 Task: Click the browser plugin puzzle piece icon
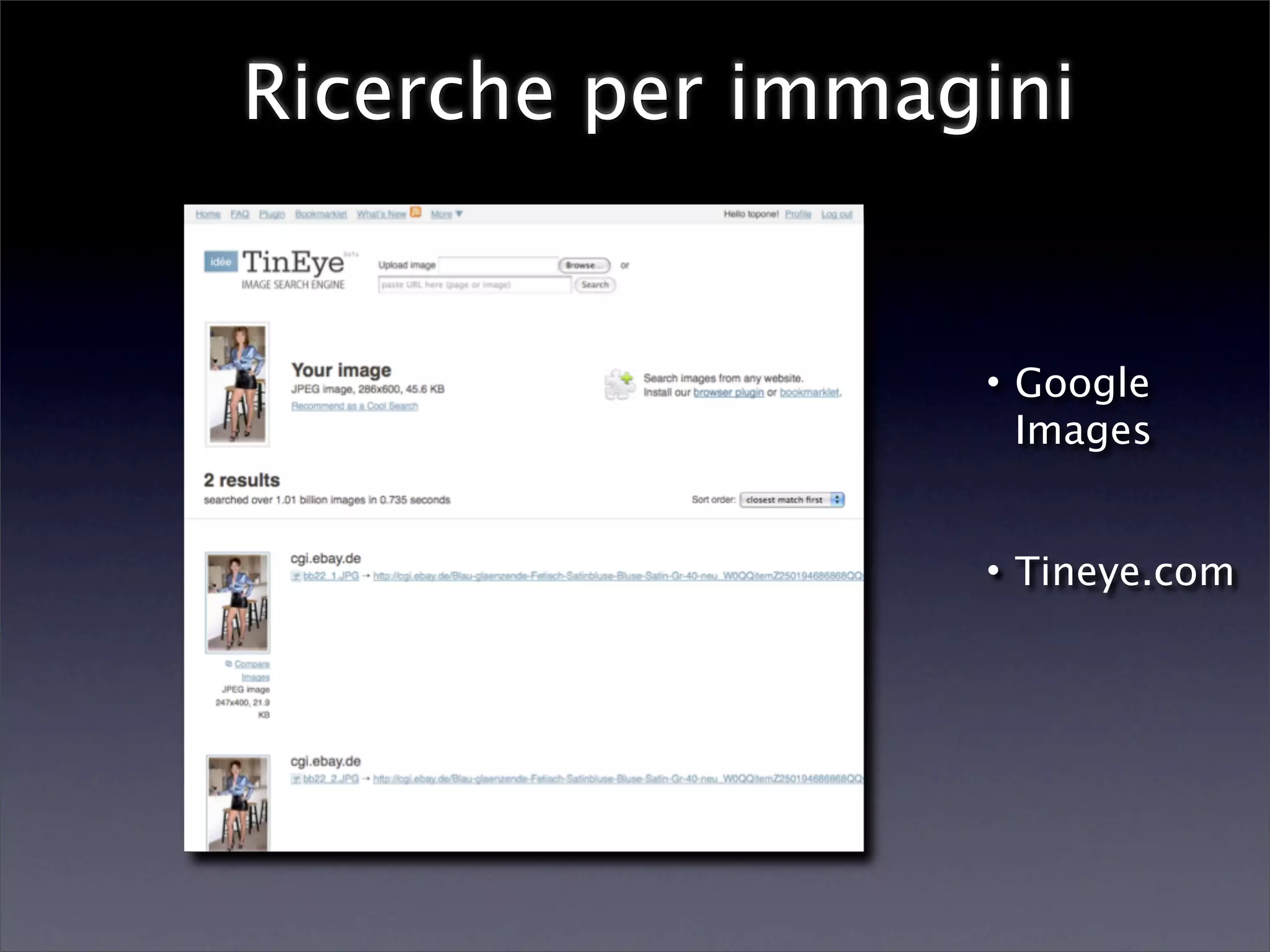(x=619, y=385)
